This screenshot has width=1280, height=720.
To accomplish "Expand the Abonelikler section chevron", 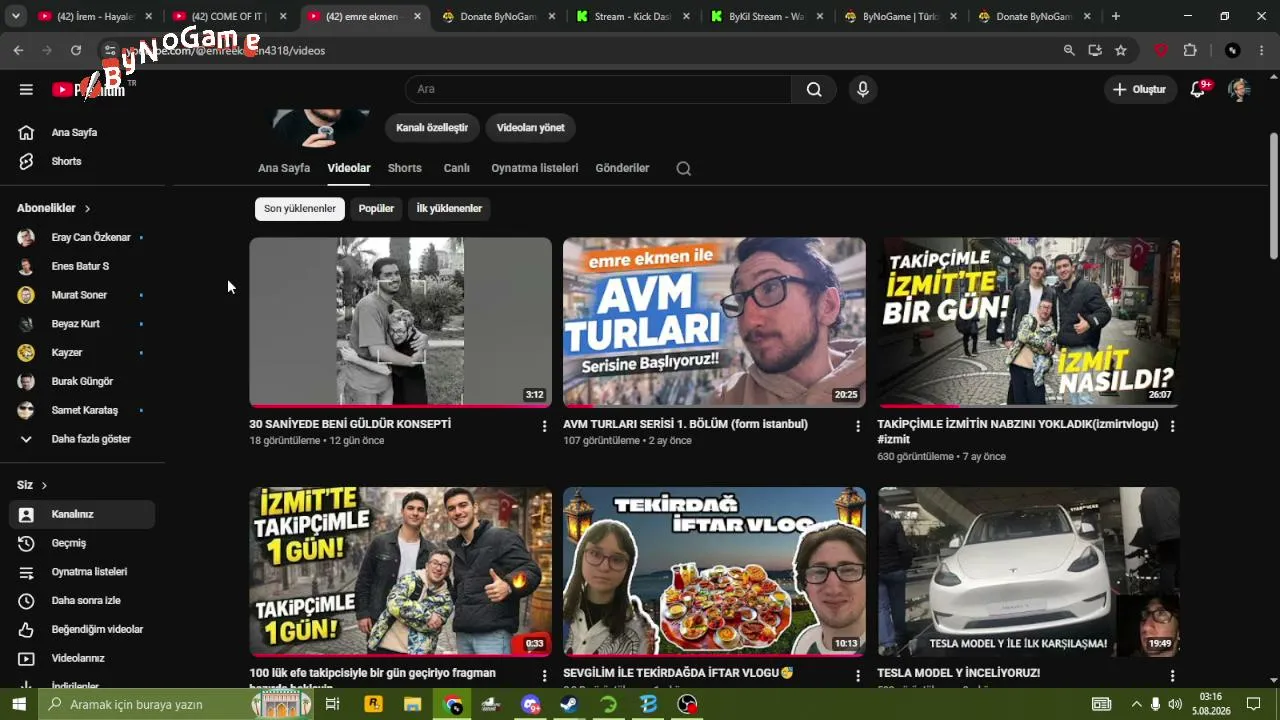I will point(87,208).
